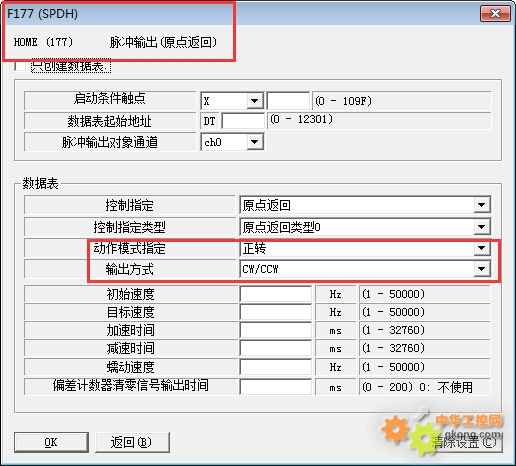
Task: Select the 偏差计数器清零信号输出时间 input field
Action: tap(276, 387)
